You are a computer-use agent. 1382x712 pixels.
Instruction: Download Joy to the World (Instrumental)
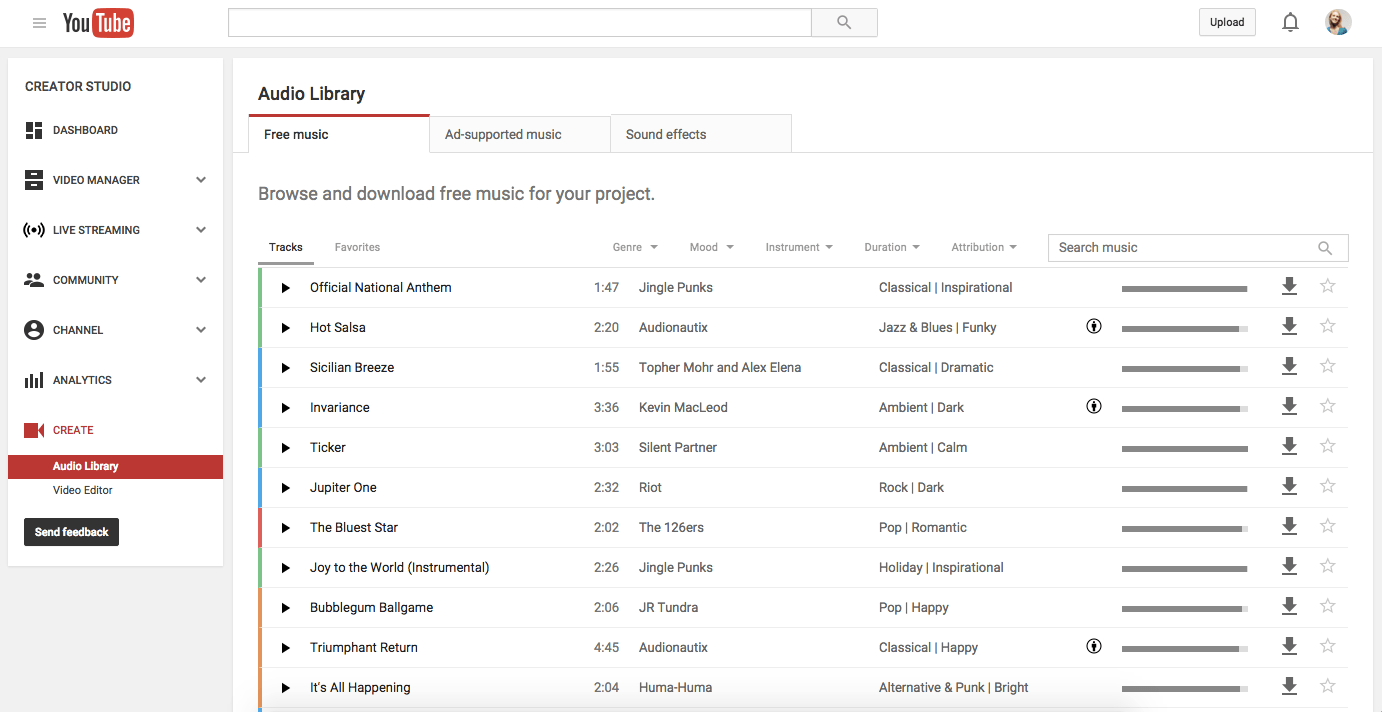[1289, 567]
